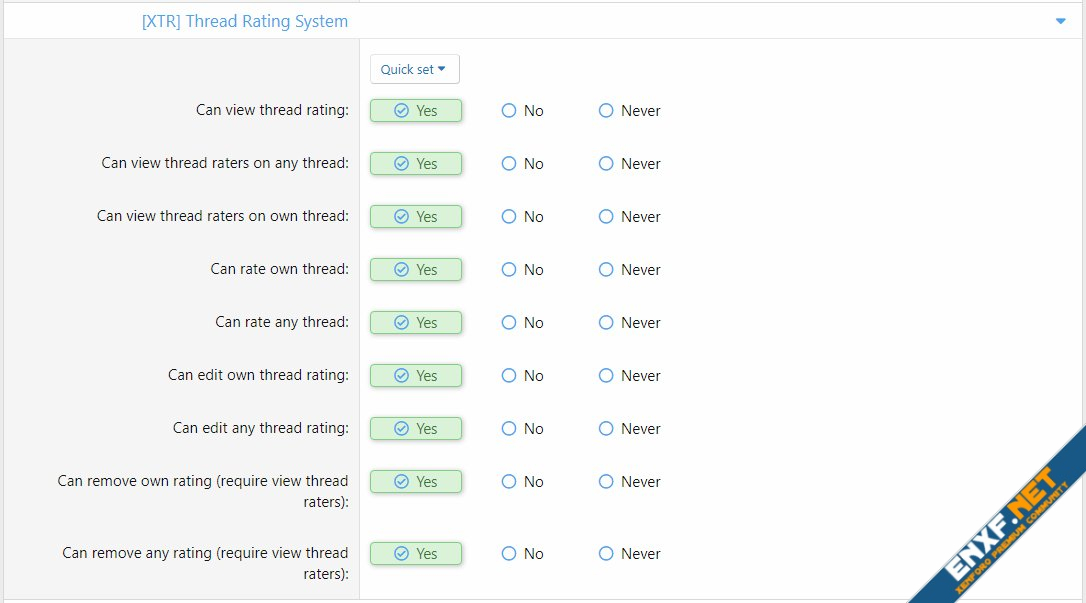Choose Never for Can view thread rating
Image resolution: width=1086 pixels, height=603 pixels.
(629, 111)
